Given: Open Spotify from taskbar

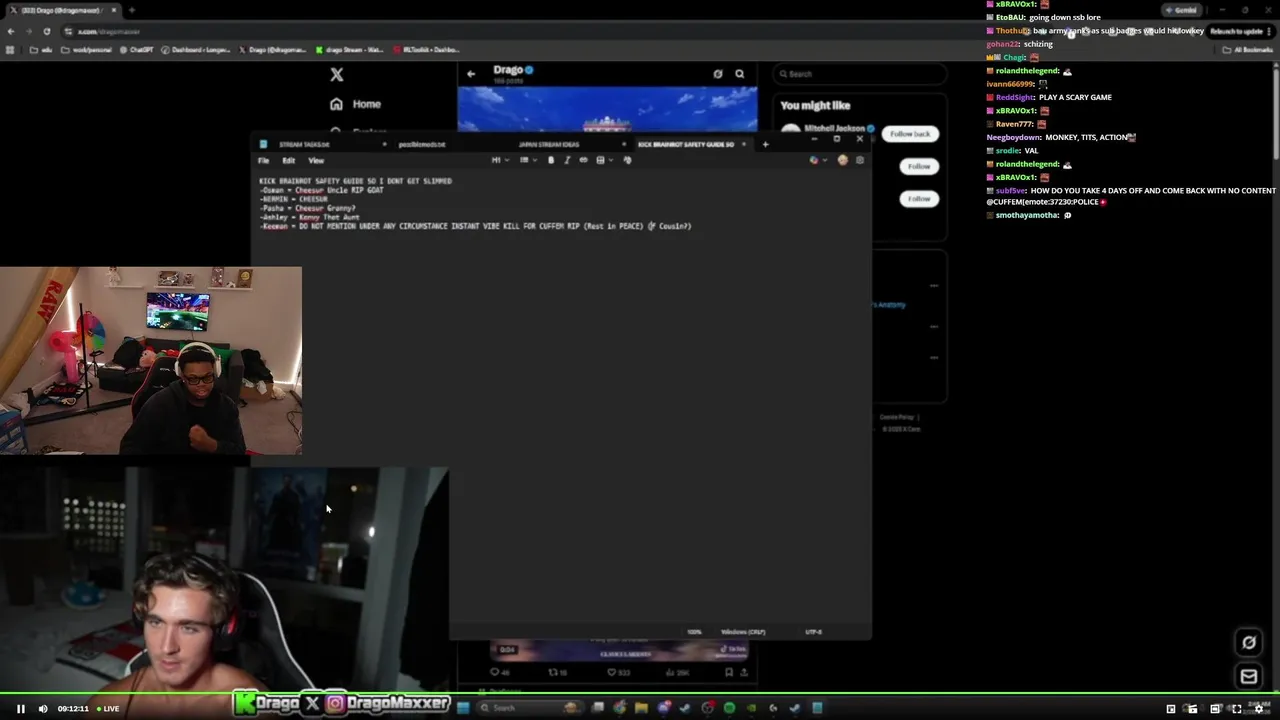Looking at the screenshot, I should coord(729,708).
